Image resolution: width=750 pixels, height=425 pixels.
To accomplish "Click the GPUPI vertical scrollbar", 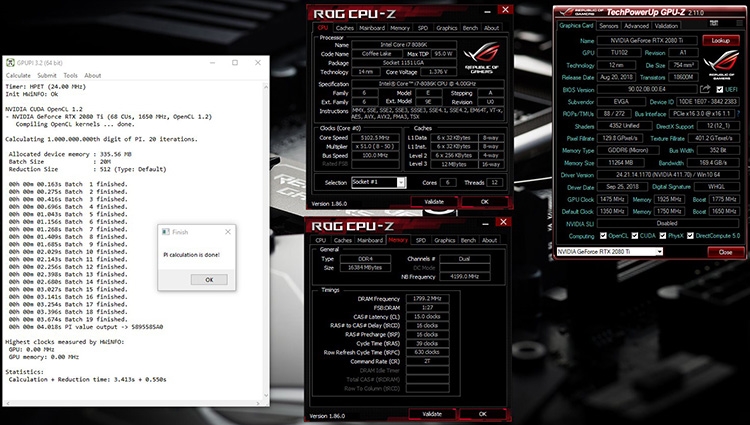I will pyautogui.click(x=266, y=241).
